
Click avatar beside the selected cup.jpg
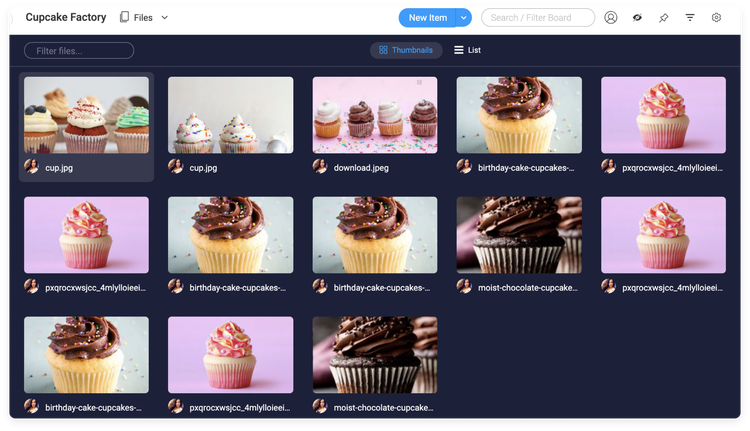coord(32,166)
